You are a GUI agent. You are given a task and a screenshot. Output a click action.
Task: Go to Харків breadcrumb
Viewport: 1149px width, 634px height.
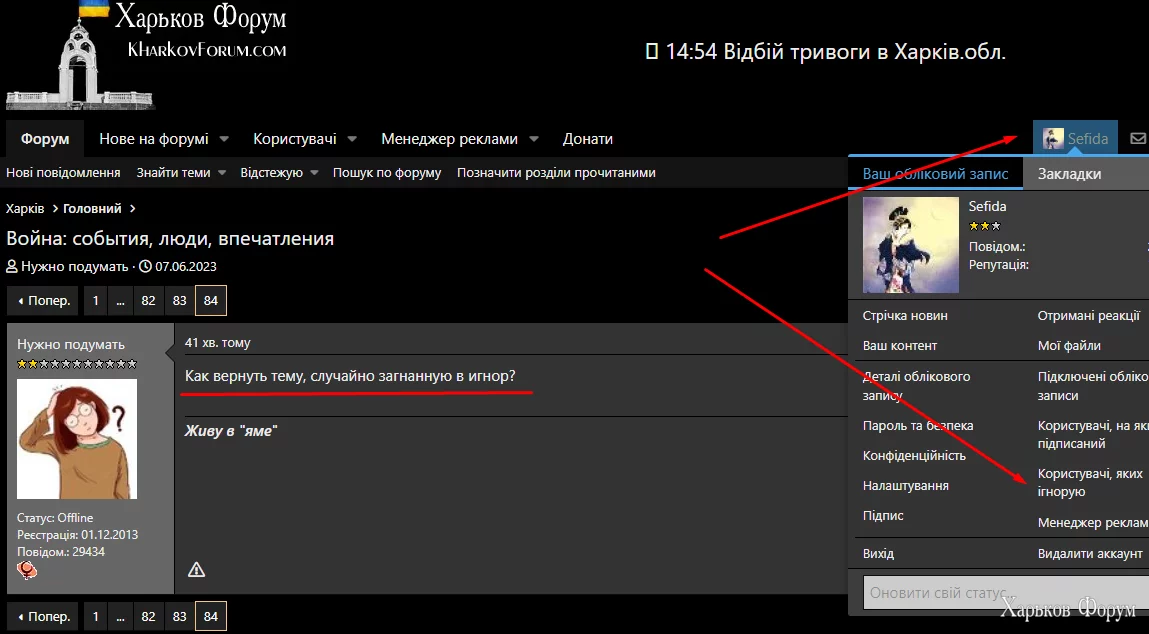pyautogui.click(x=25, y=209)
